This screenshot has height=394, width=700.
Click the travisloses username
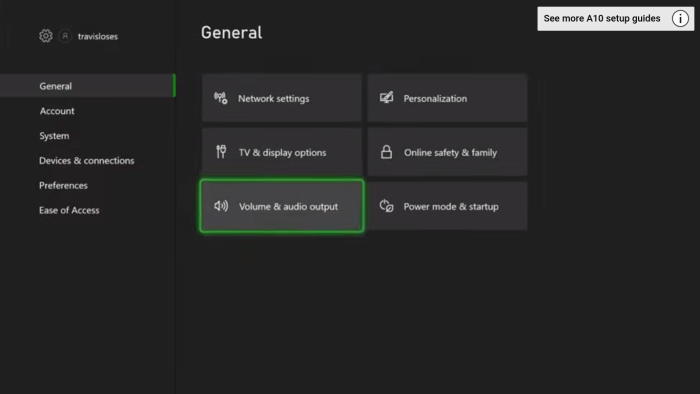[x=98, y=36]
